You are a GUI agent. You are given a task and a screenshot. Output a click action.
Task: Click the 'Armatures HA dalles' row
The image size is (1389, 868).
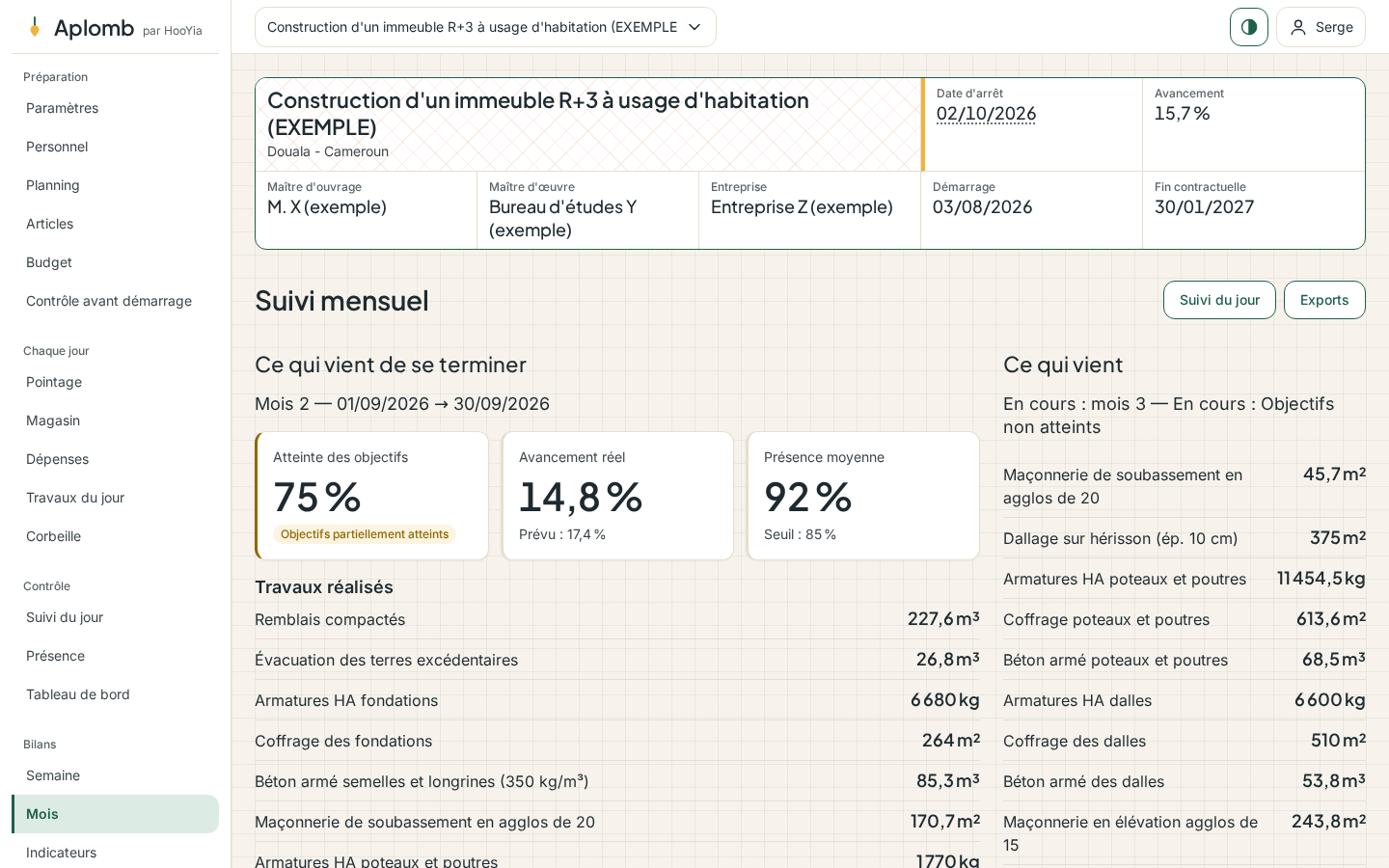1185,700
